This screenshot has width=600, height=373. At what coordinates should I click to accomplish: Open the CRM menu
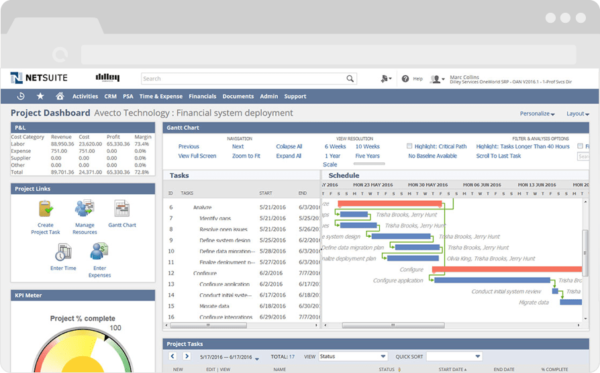pos(110,96)
